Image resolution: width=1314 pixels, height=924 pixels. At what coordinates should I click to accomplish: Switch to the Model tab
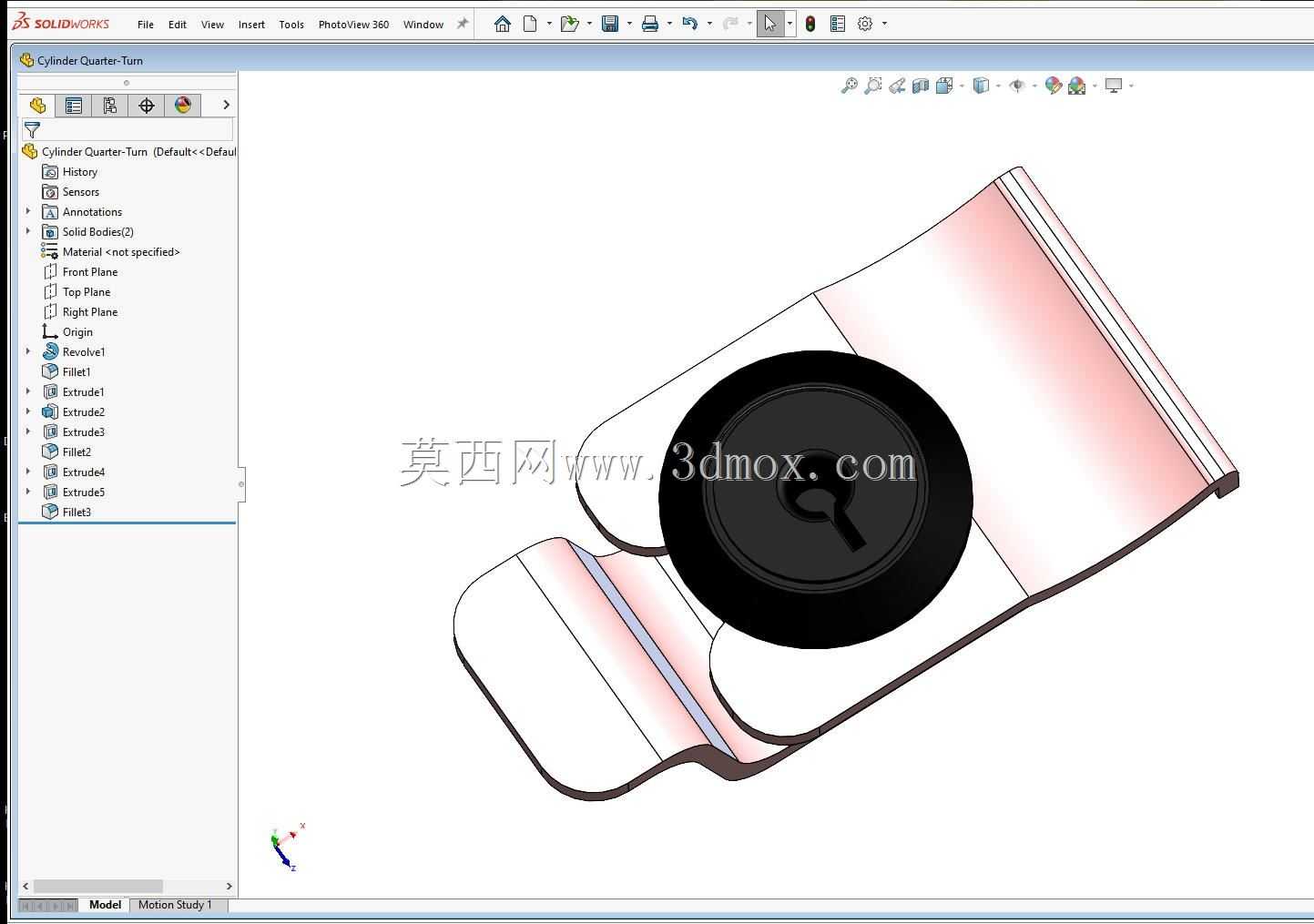[x=105, y=905]
